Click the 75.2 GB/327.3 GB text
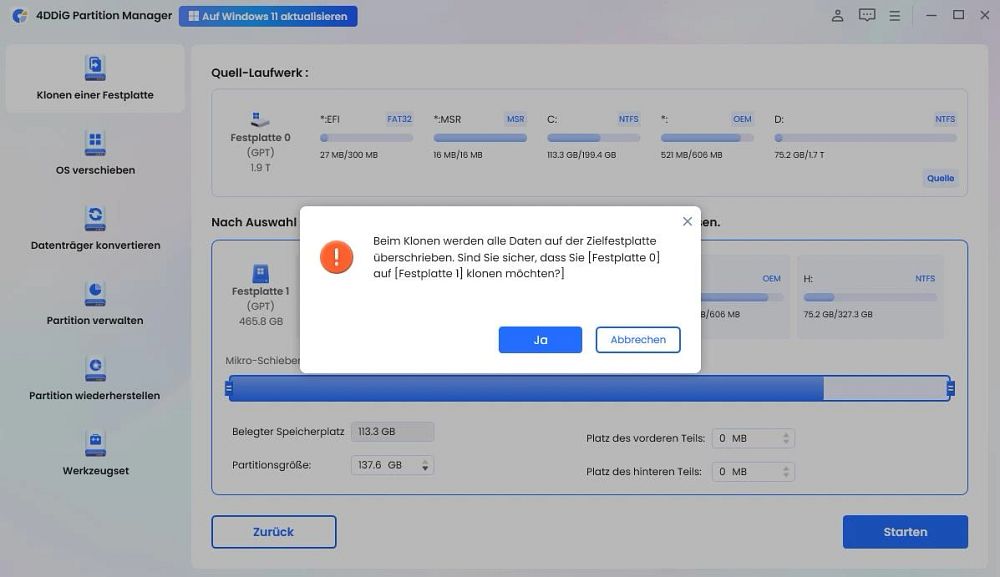 838,314
